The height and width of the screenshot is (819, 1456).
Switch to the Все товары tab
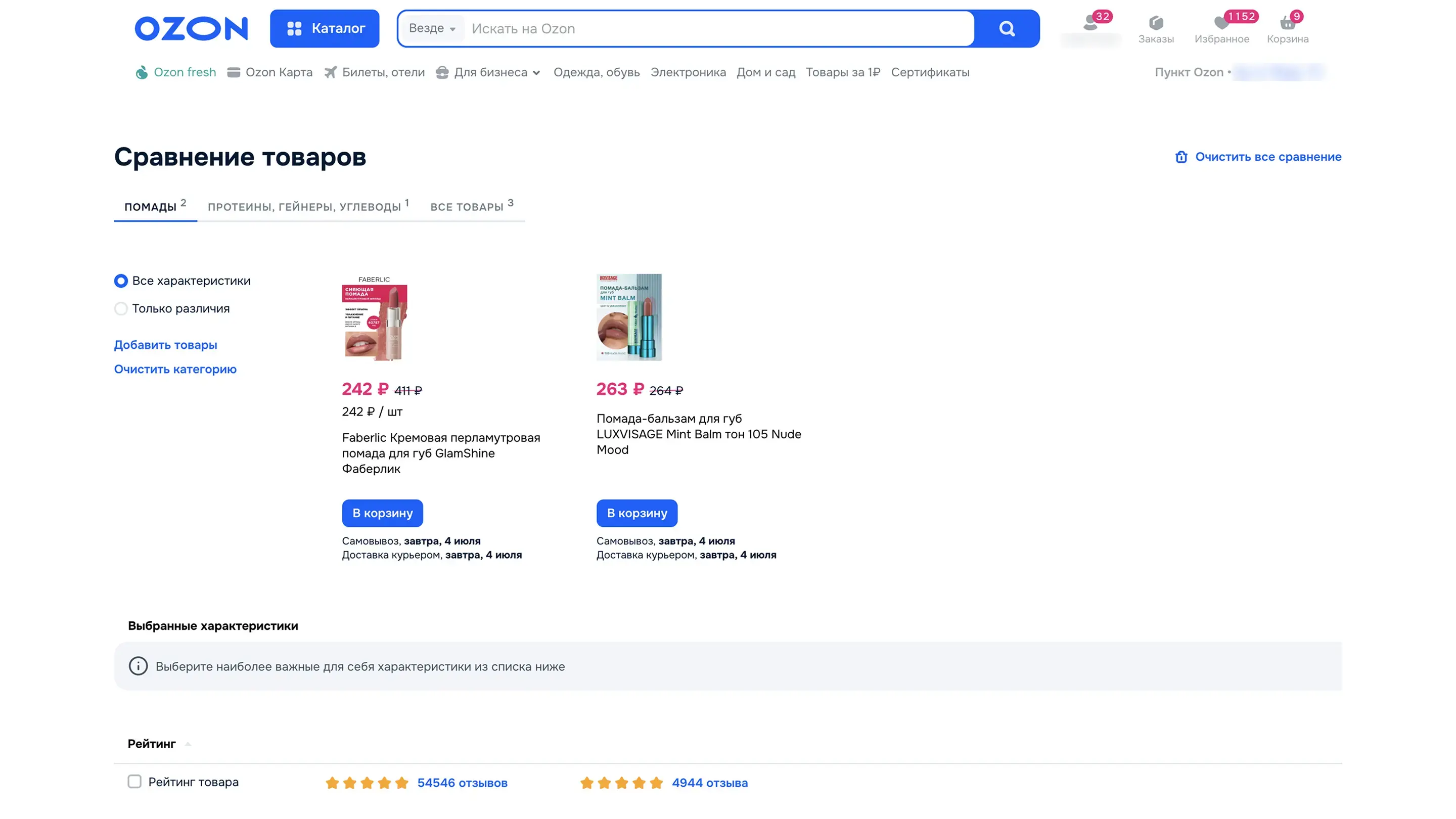tap(471, 207)
